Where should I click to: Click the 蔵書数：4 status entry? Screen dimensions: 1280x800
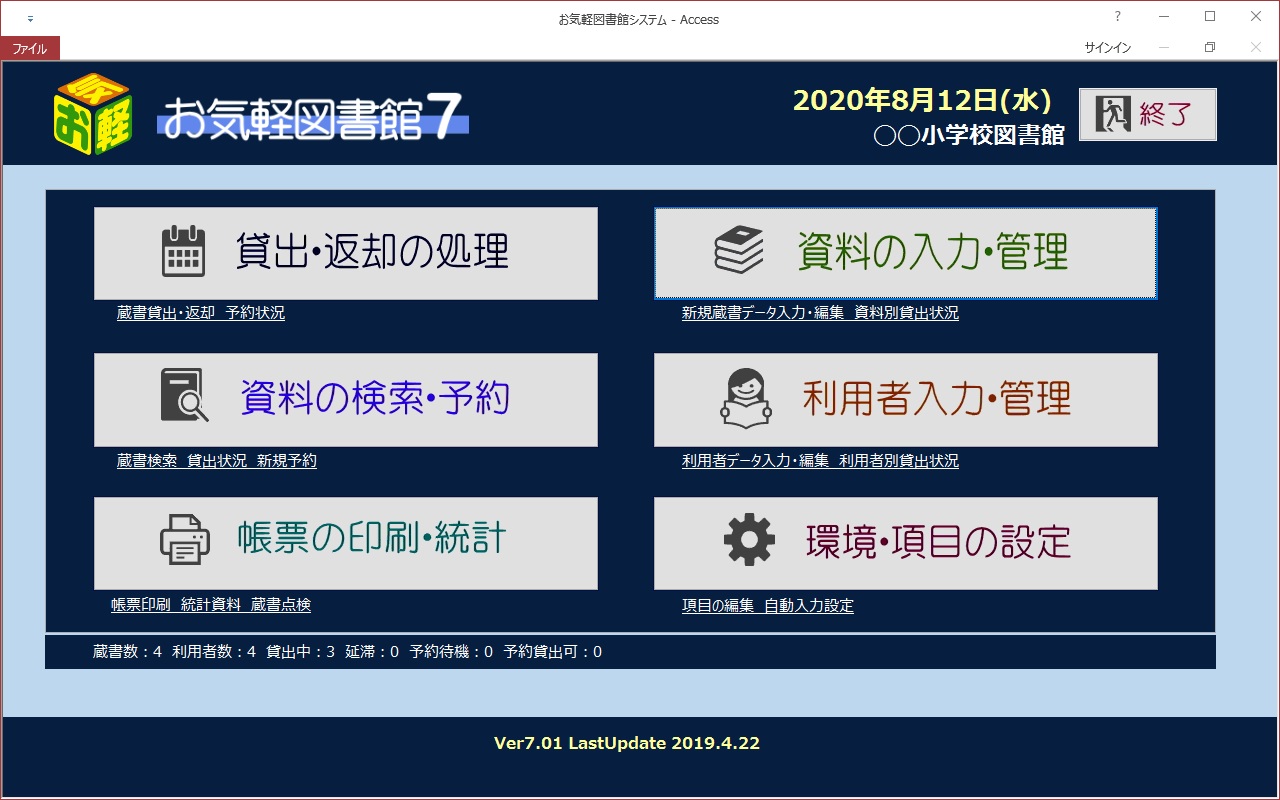[x=127, y=652]
